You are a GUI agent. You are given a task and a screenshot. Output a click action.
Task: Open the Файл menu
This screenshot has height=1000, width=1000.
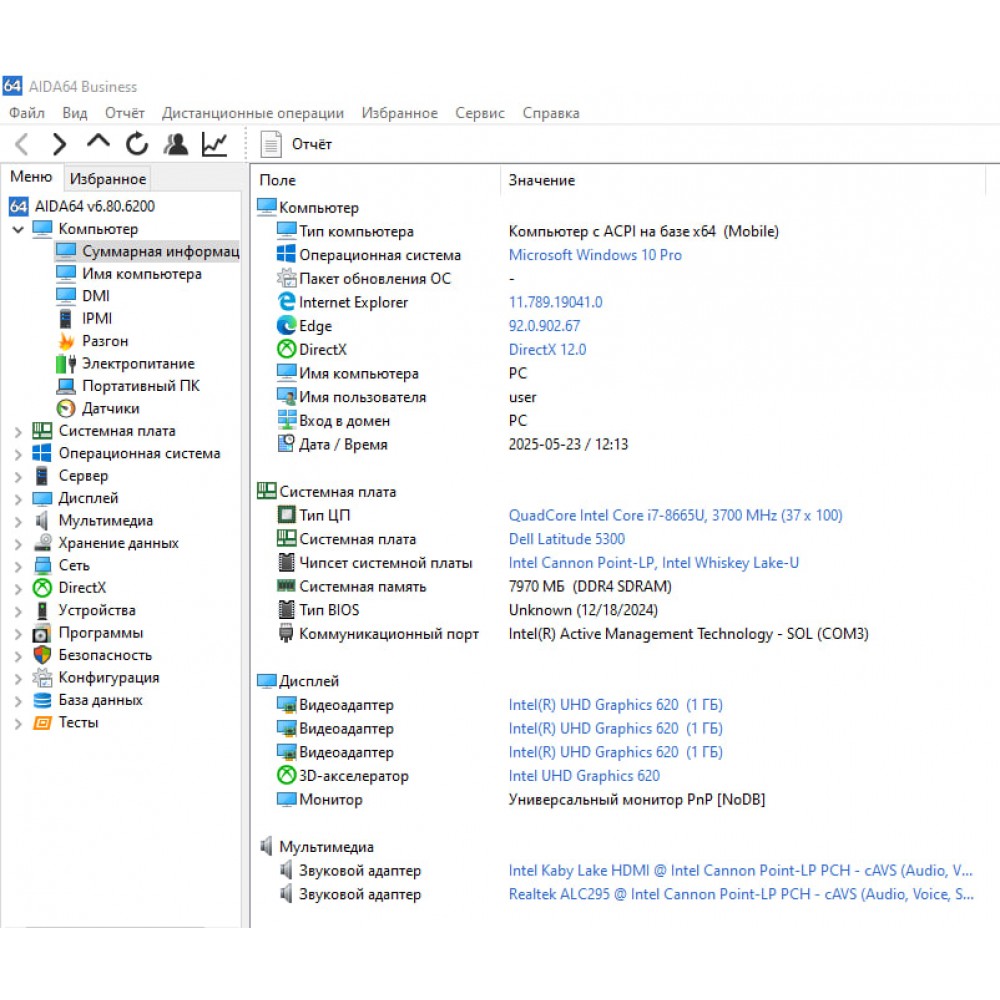27,113
